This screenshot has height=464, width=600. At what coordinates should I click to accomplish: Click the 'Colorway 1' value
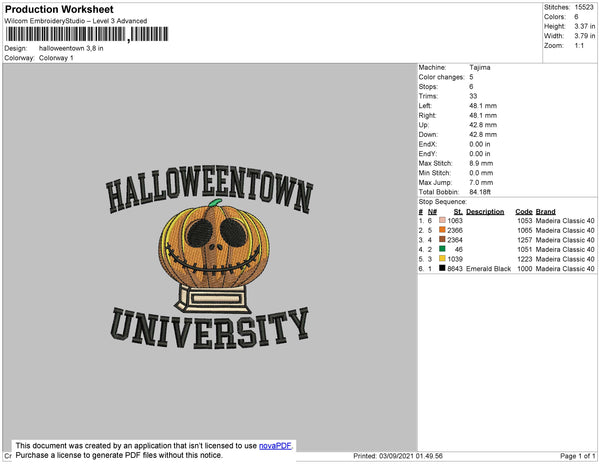(x=56, y=58)
